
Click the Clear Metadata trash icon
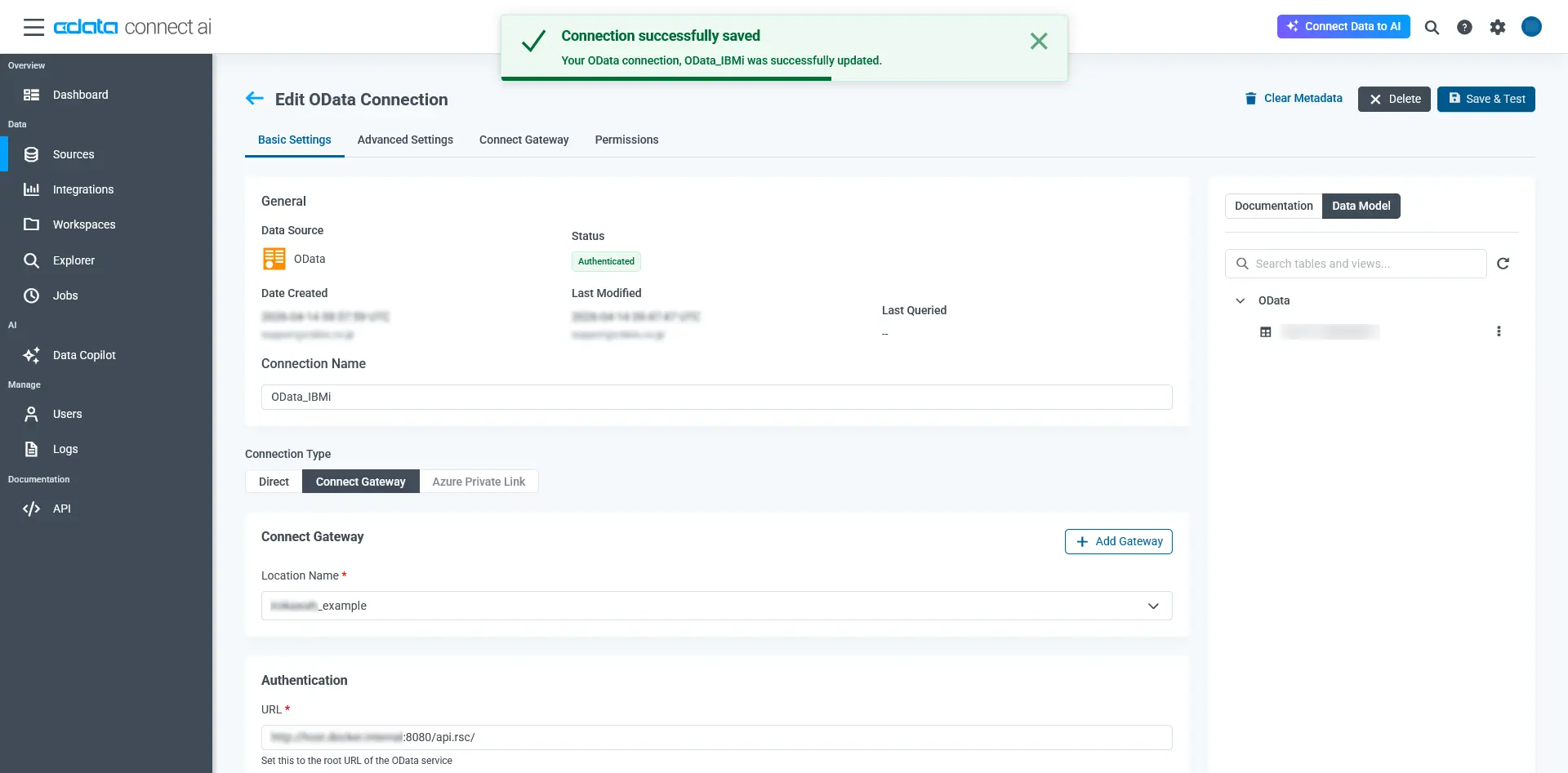[x=1250, y=99]
